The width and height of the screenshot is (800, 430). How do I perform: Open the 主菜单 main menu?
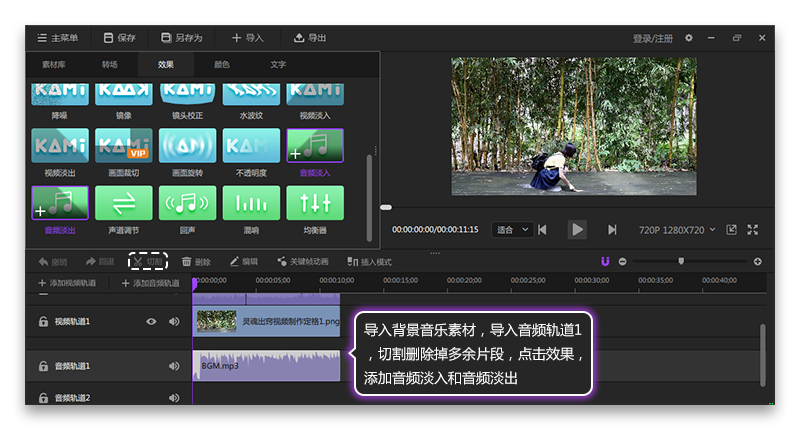[60, 38]
